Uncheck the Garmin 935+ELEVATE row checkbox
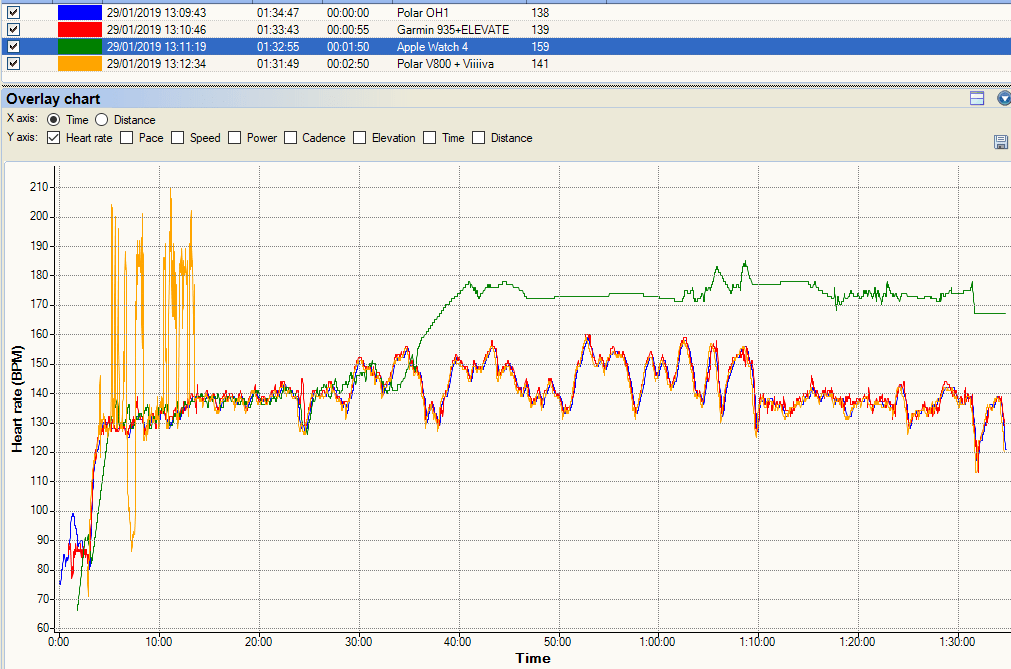 click(x=14, y=30)
